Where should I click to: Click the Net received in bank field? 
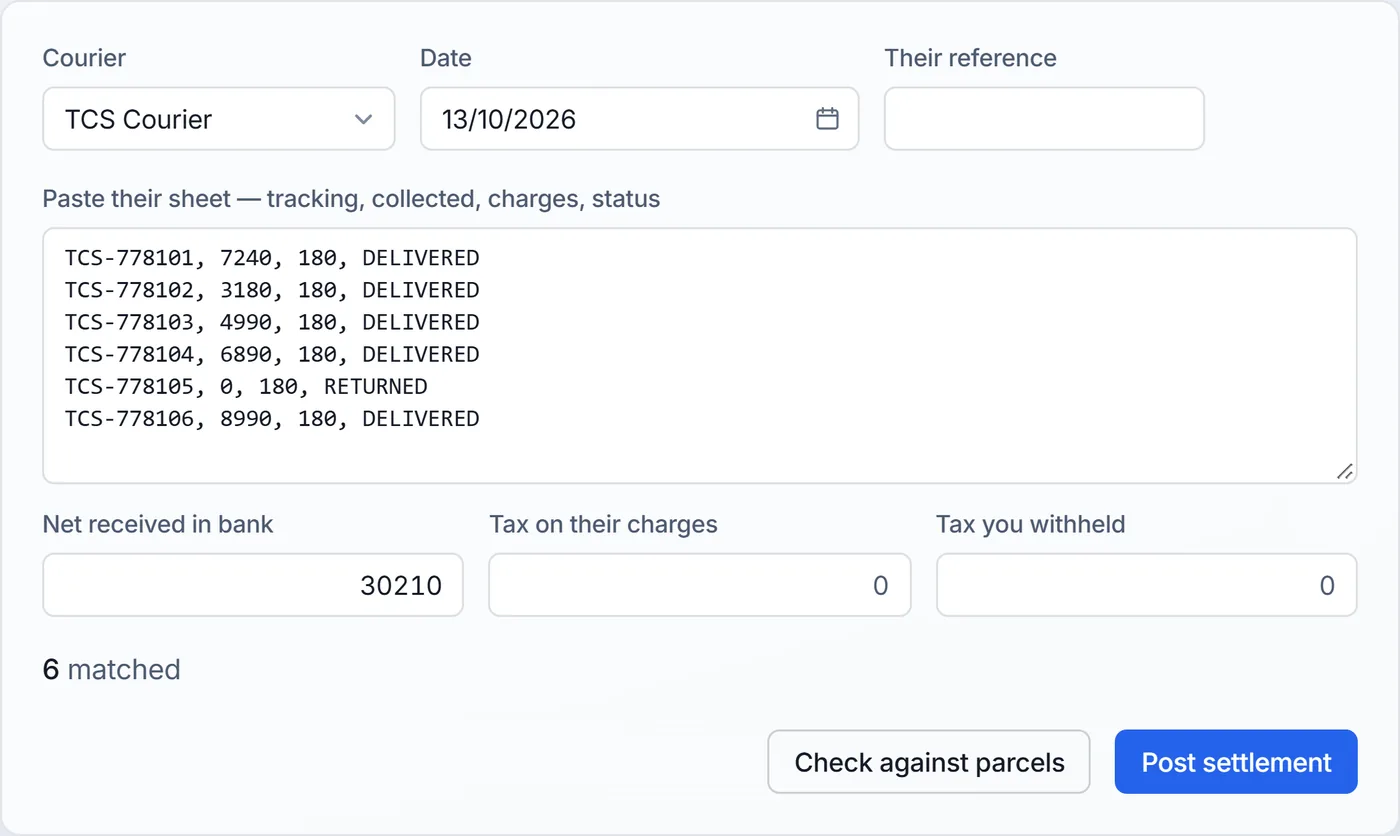(x=253, y=585)
